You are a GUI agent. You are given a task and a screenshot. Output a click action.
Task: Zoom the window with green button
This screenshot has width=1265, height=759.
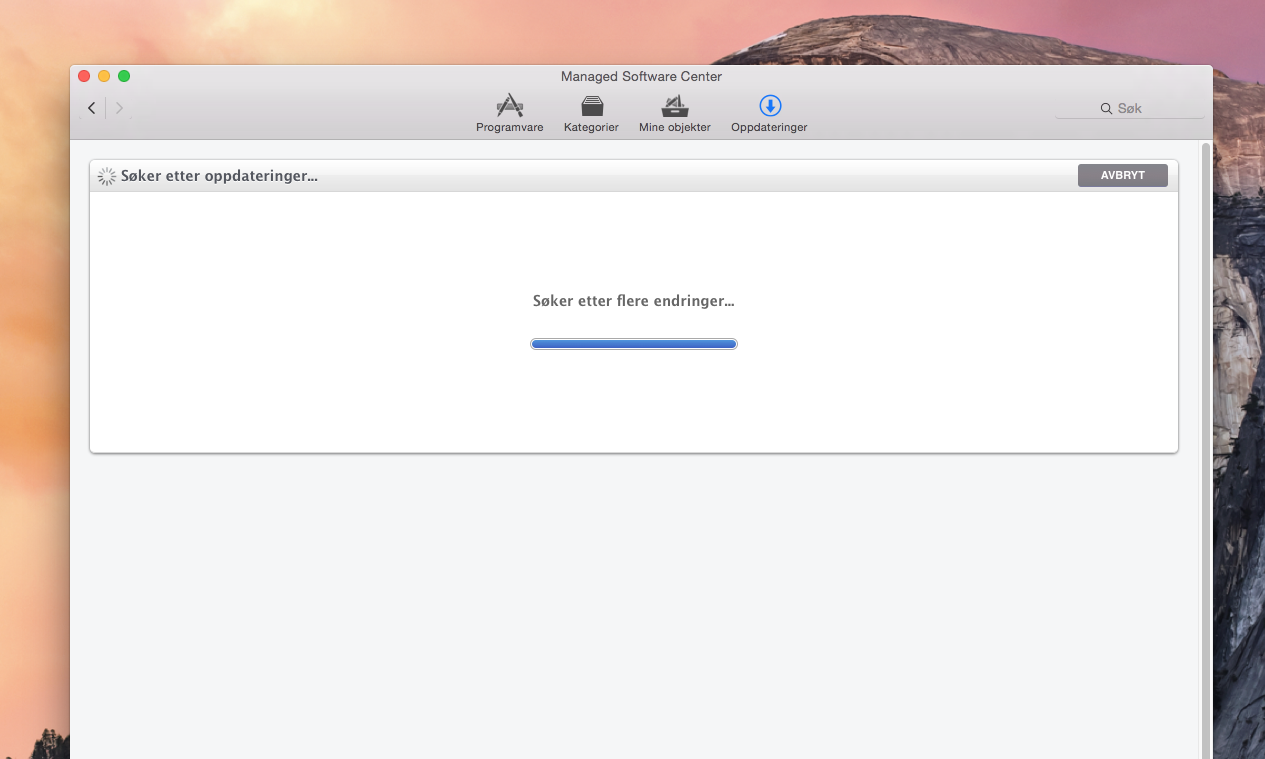(124, 76)
